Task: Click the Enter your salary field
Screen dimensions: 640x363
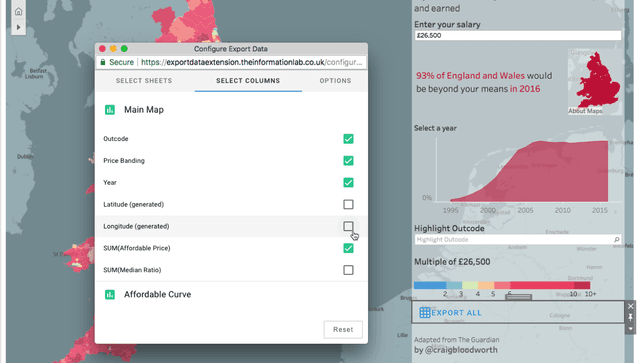Action: tap(518, 36)
